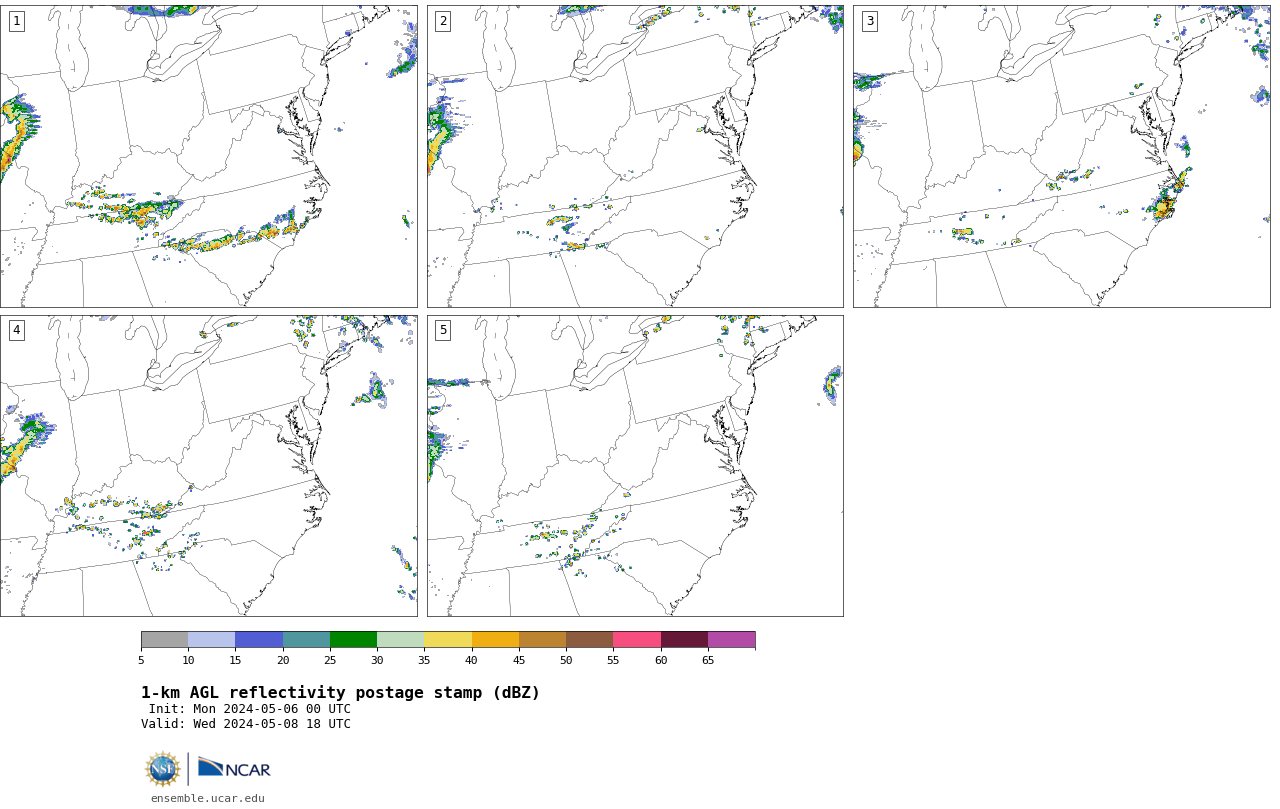Click the tan 45-50 dBZ swatch
The height and width of the screenshot is (809, 1280).
(x=542, y=640)
